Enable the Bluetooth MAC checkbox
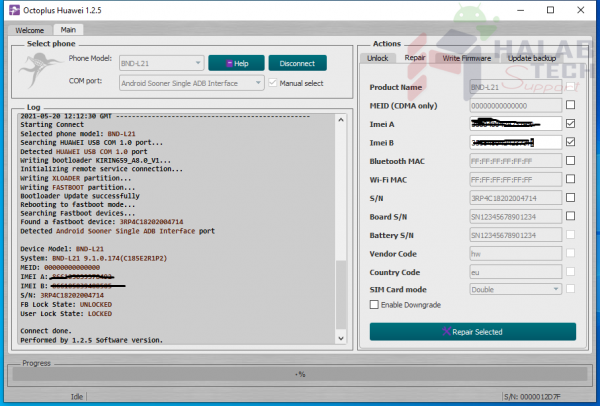600x406 pixels. pyautogui.click(x=570, y=160)
